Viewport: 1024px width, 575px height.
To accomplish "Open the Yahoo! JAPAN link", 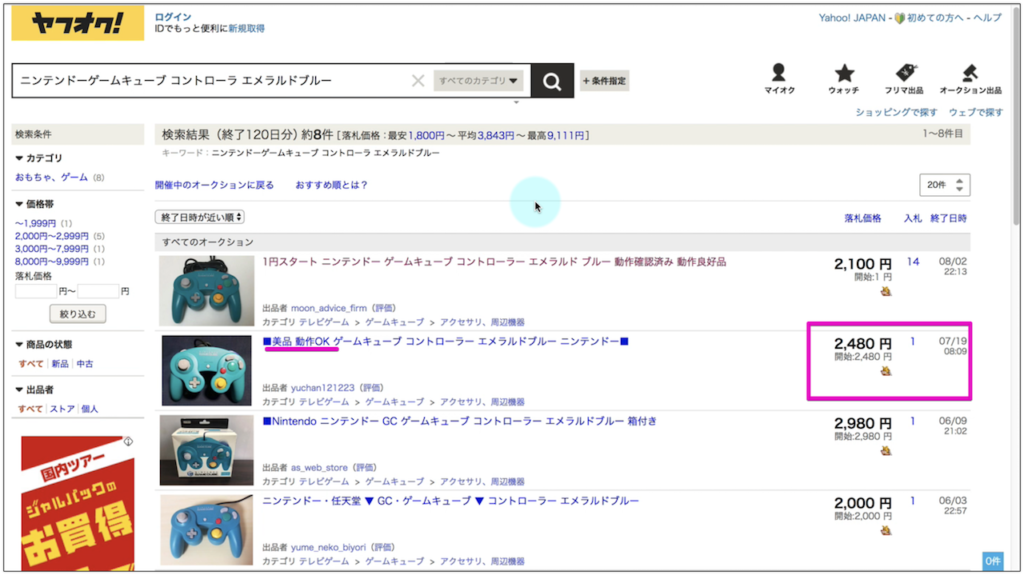I will (x=852, y=18).
